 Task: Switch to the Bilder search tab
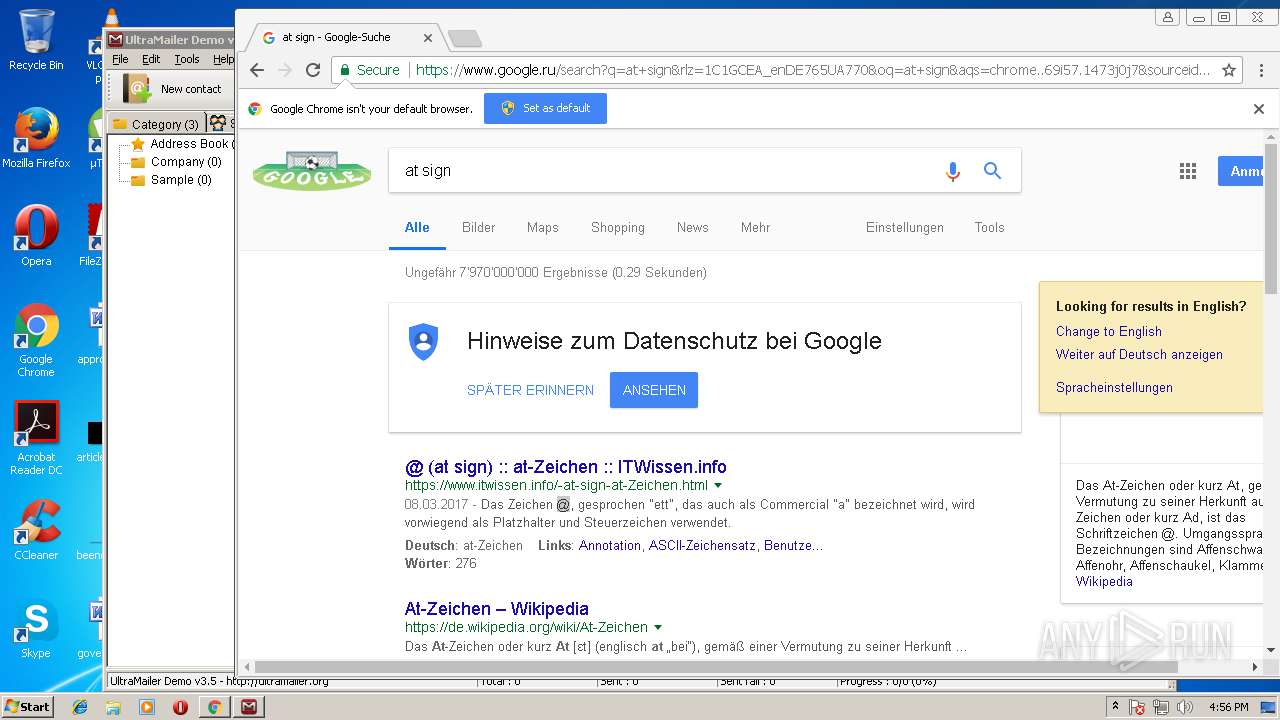[x=478, y=228]
